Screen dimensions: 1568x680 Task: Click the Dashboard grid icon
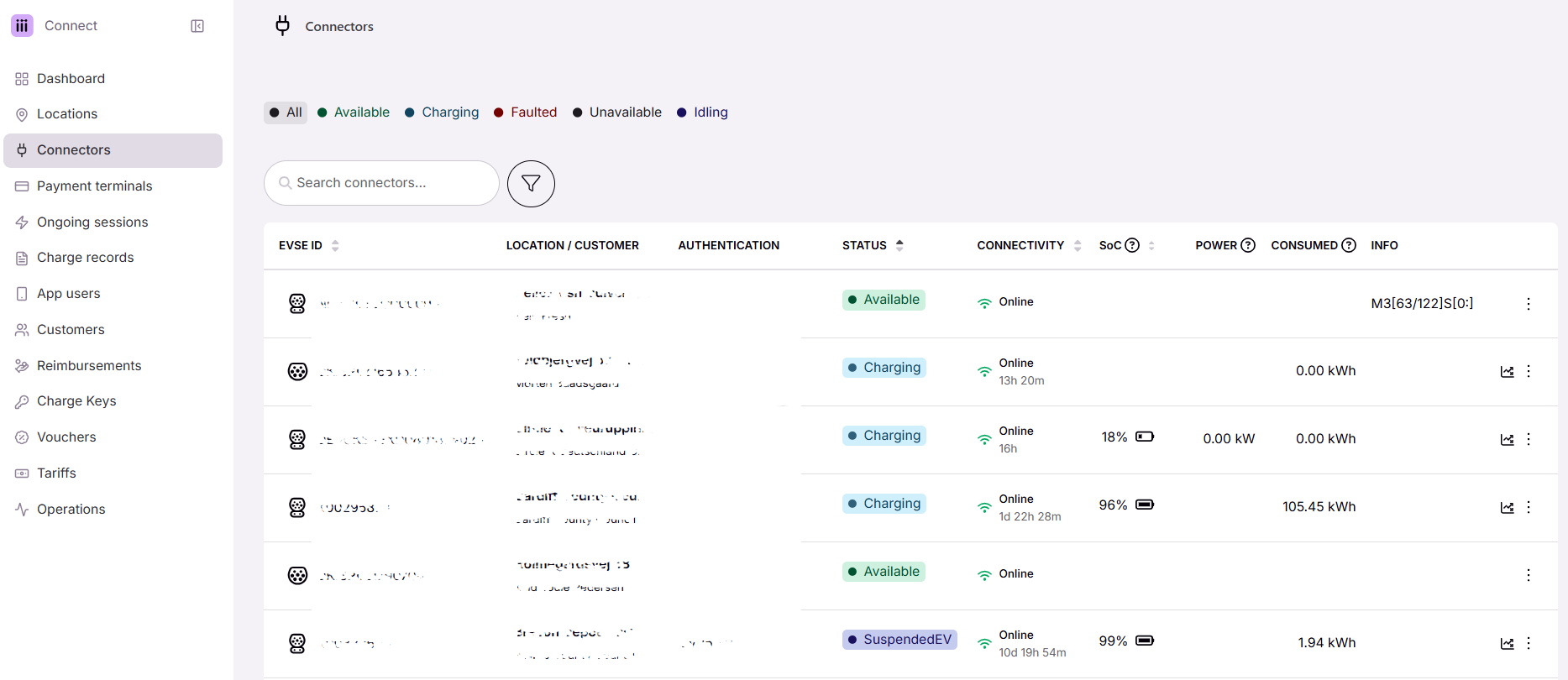point(22,79)
